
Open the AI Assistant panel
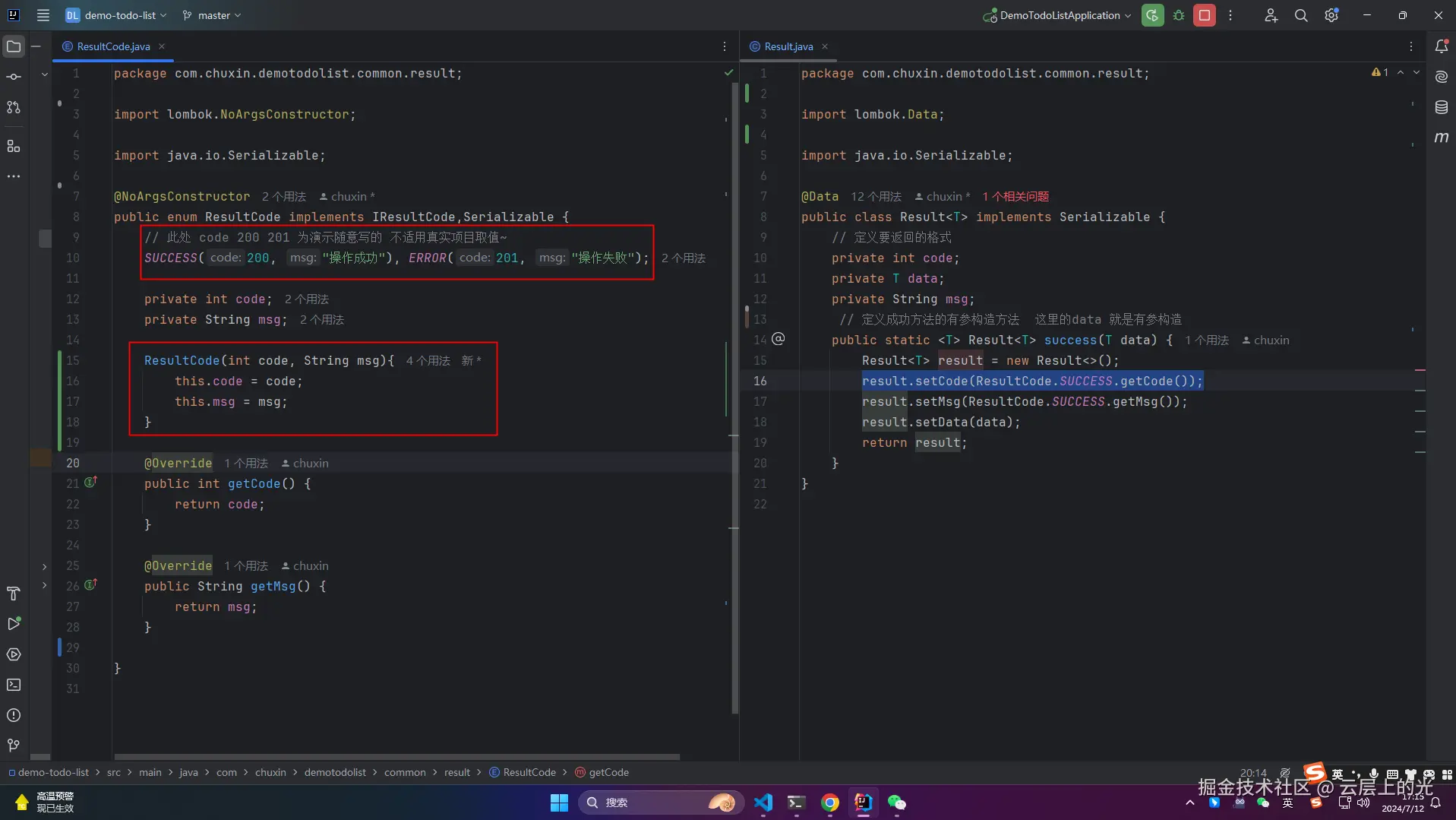pos(1441,77)
